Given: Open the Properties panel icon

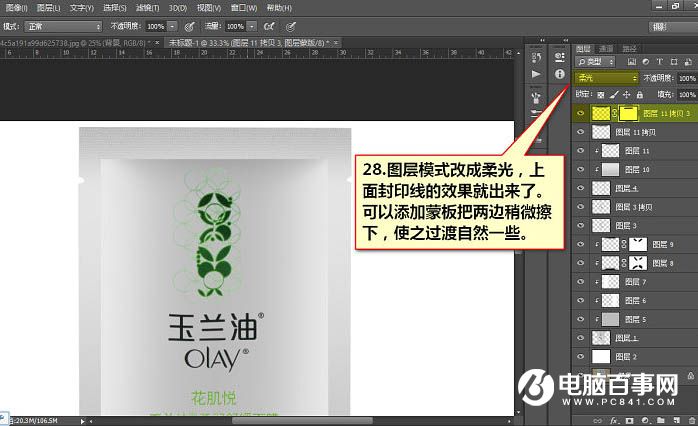Looking at the screenshot, I should [x=560, y=57].
